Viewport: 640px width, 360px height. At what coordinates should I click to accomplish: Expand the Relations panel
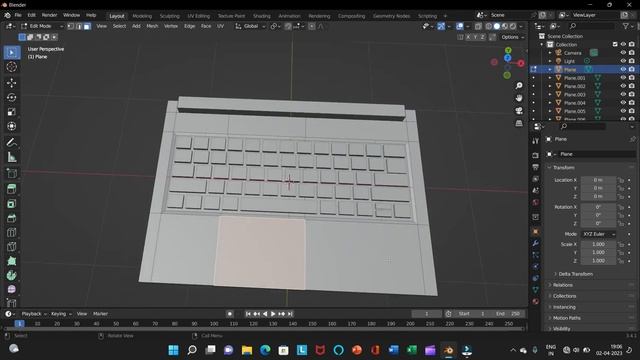(563, 285)
